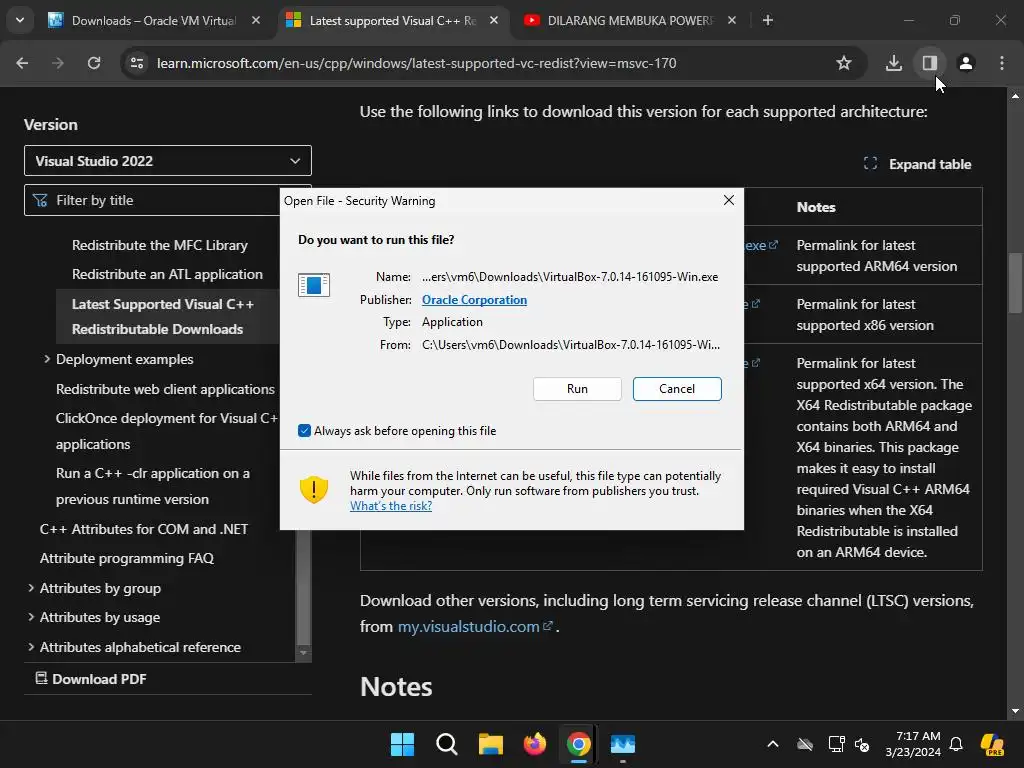1024x768 pixels.
Task: Click the yellow warning shield icon
Action: [x=313, y=489]
